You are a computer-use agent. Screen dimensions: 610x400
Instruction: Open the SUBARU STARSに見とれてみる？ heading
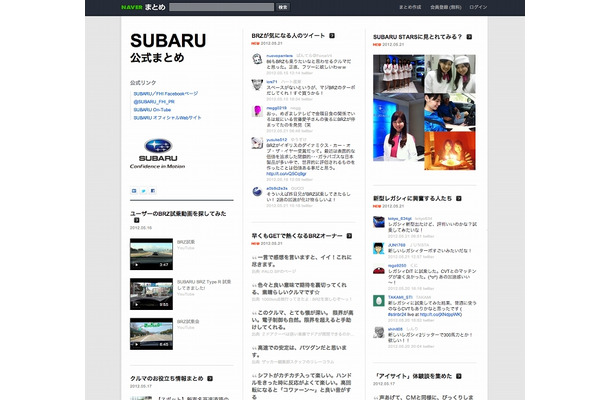(417, 37)
